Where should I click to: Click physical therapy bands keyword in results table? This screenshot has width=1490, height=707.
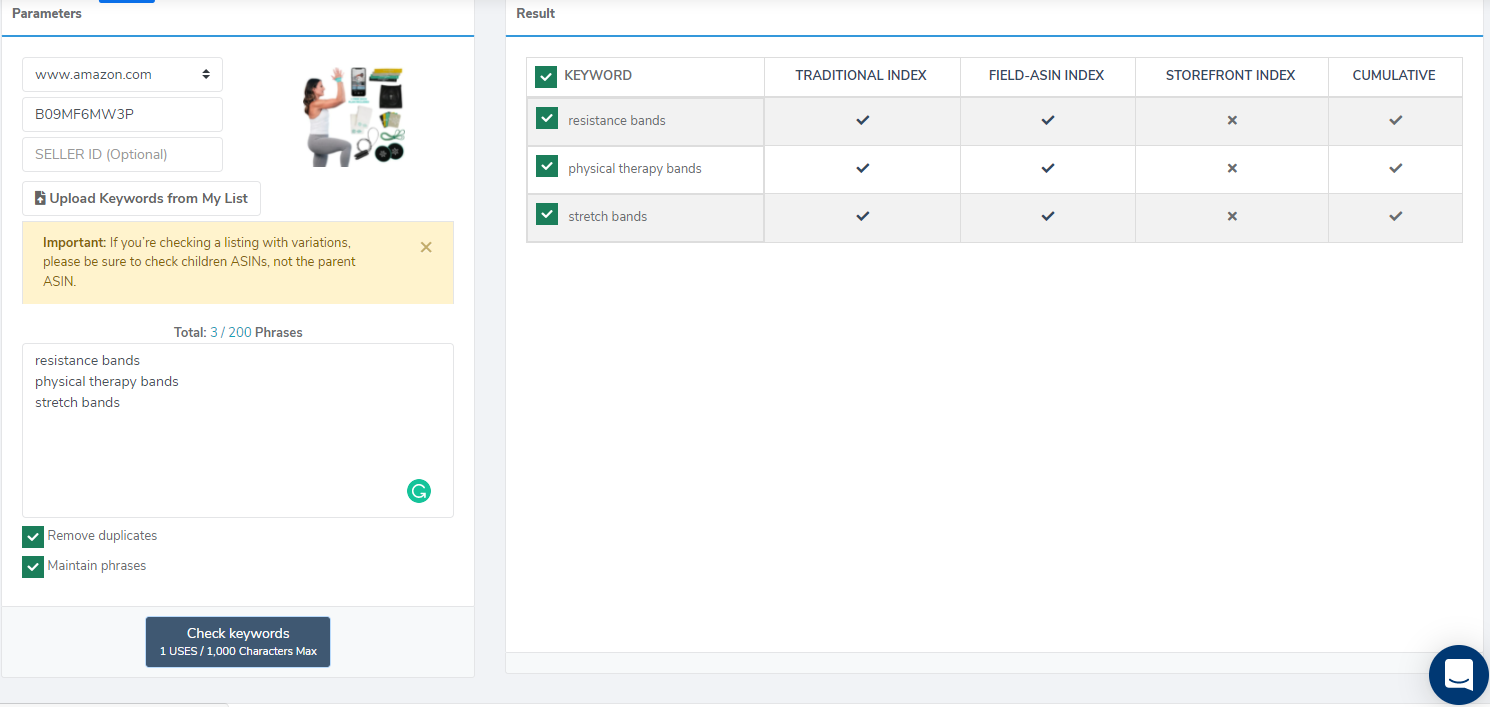[x=635, y=168]
